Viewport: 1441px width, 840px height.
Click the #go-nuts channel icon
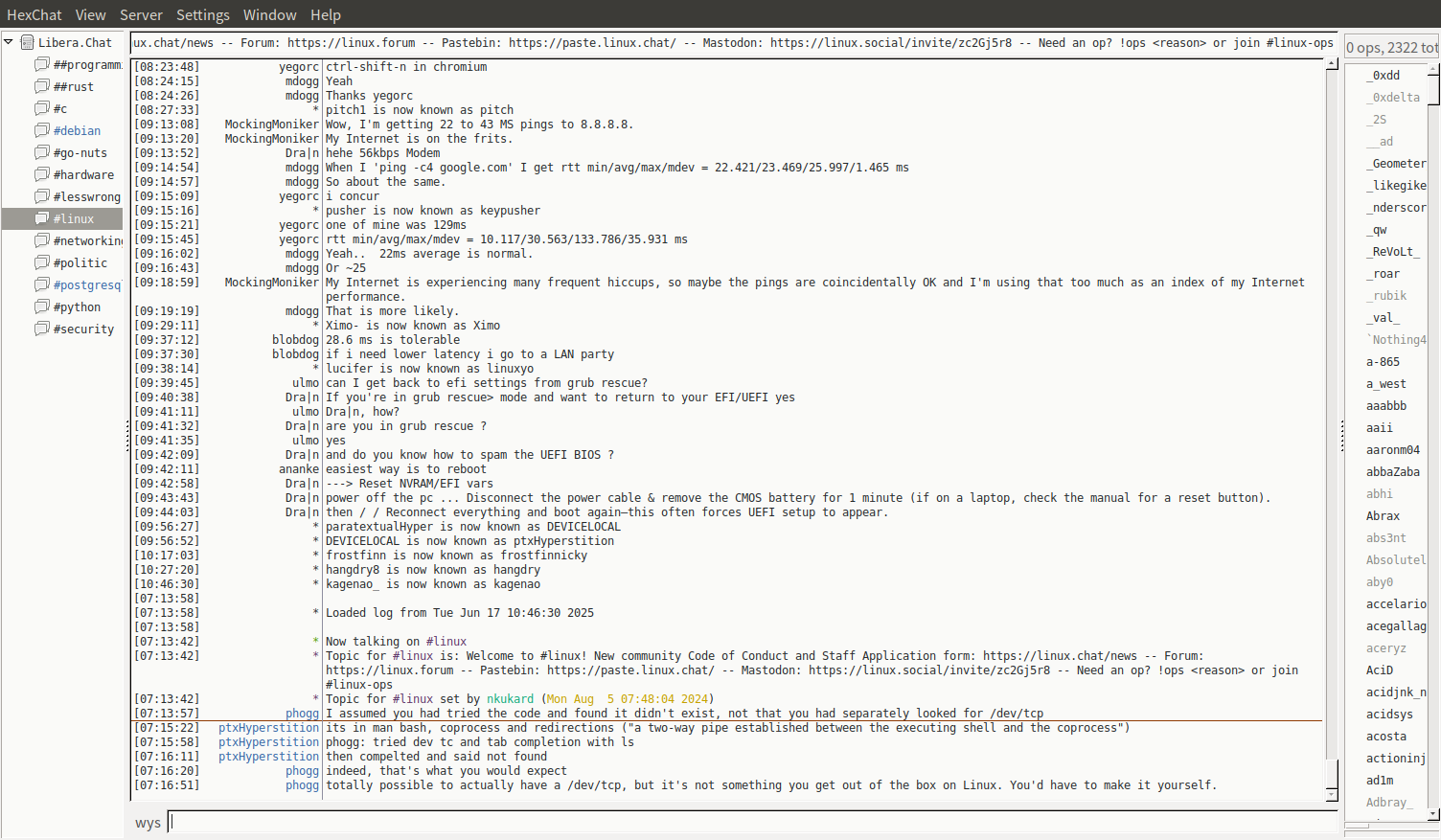point(42,152)
